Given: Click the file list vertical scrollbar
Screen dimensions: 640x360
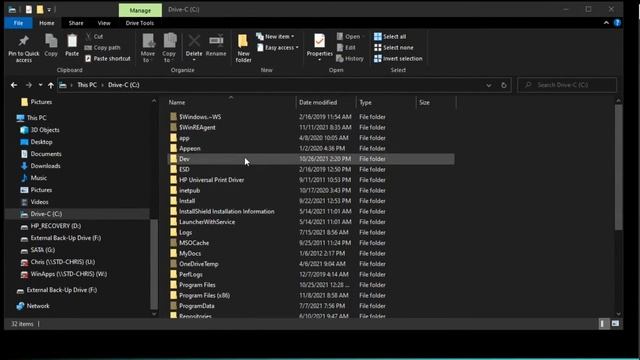Looking at the screenshot, I should (x=618, y=167).
